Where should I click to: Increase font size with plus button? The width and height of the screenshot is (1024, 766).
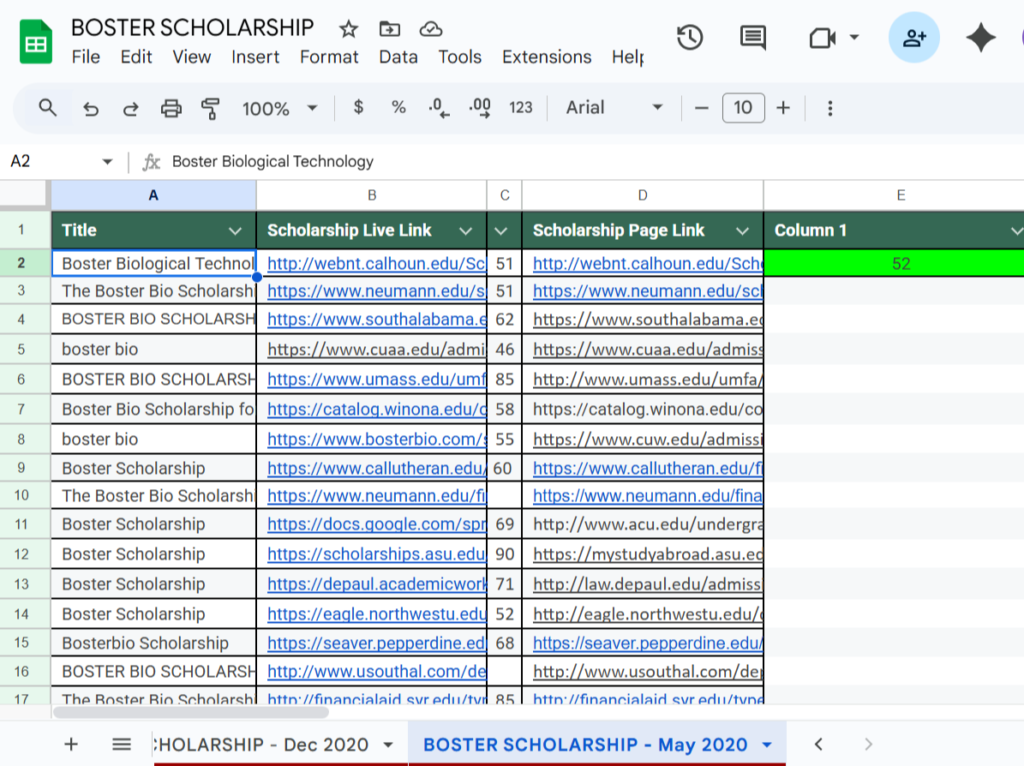pyautogui.click(x=783, y=108)
